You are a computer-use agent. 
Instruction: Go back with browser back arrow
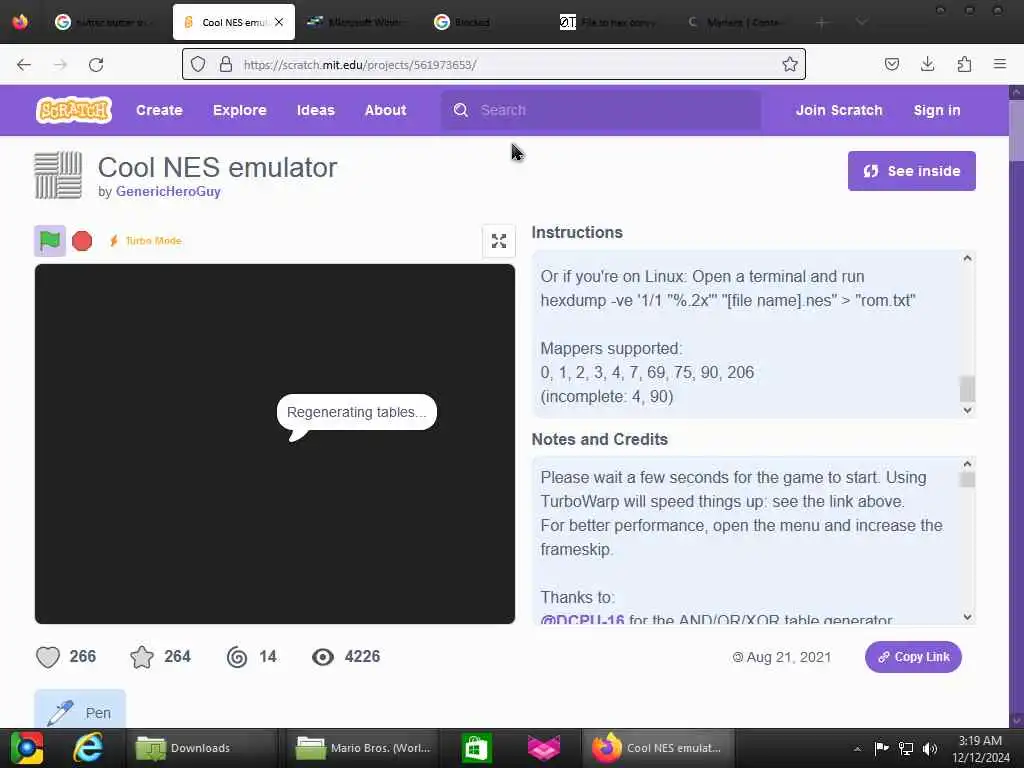click(24, 65)
